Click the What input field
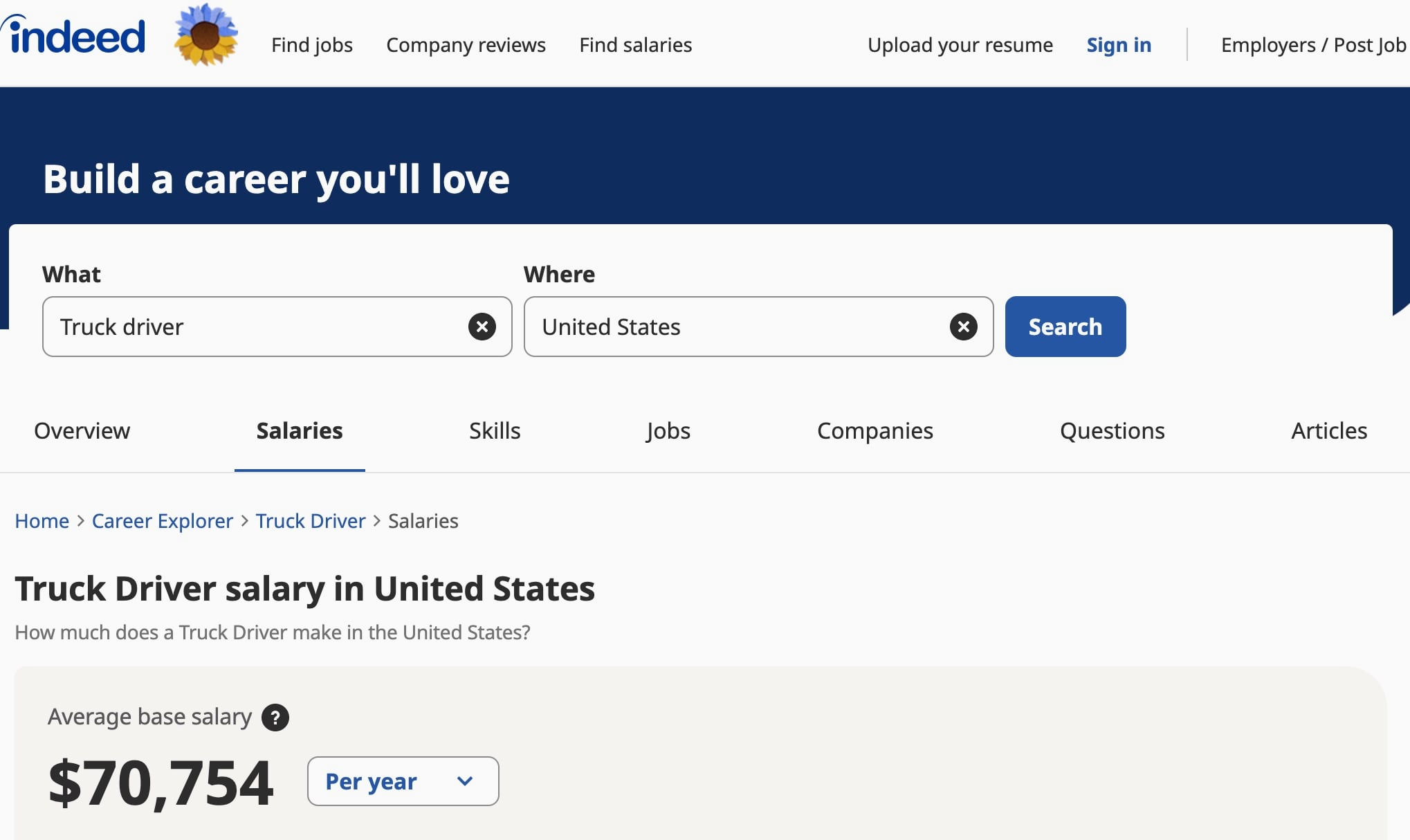The image size is (1410, 840). click(277, 327)
